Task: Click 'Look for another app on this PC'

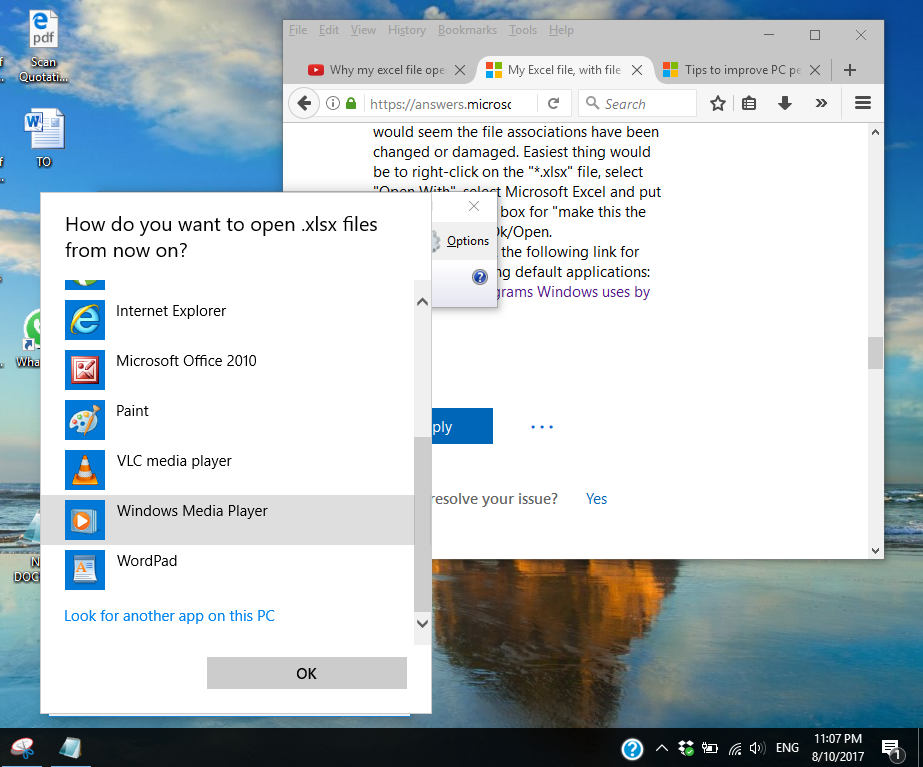Action: [x=170, y=616]
